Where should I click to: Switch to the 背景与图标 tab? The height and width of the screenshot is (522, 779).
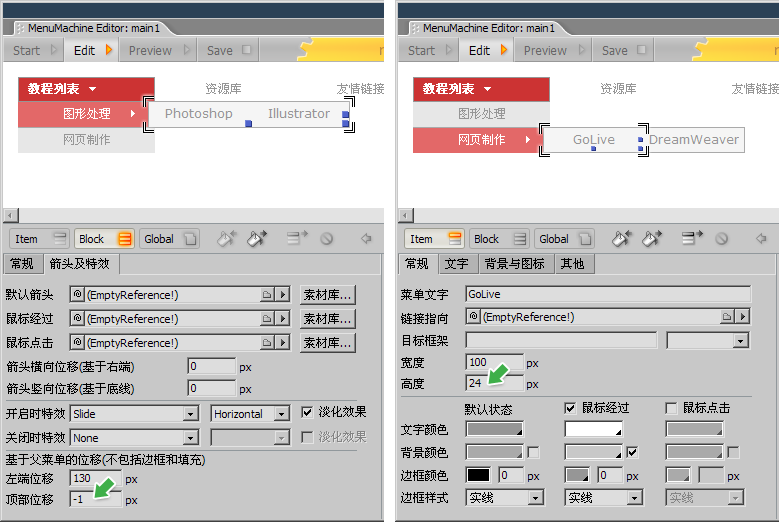(515, 264)
